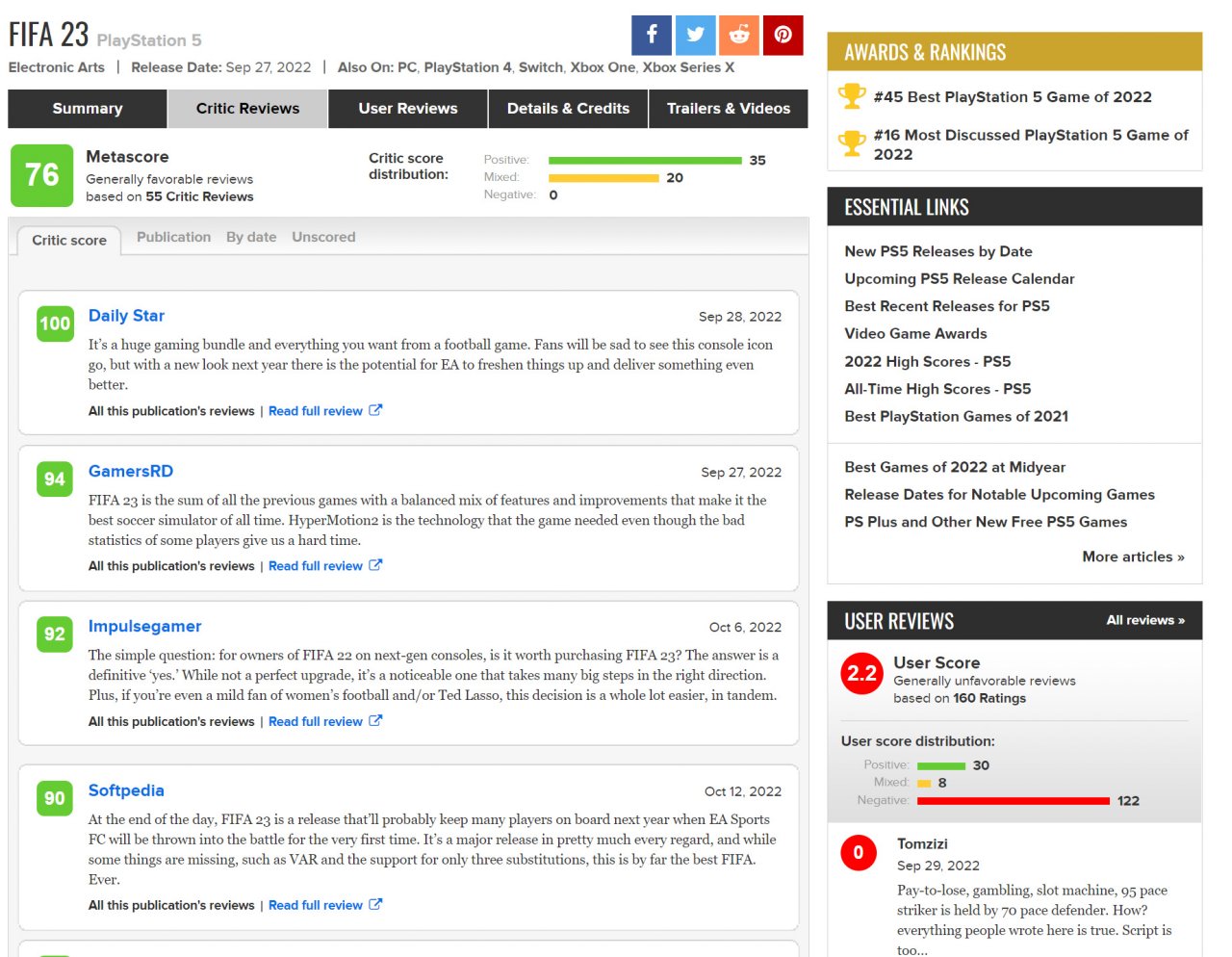
Task: Click Softpedia's 90 score badge
Action: coord(55,798)
